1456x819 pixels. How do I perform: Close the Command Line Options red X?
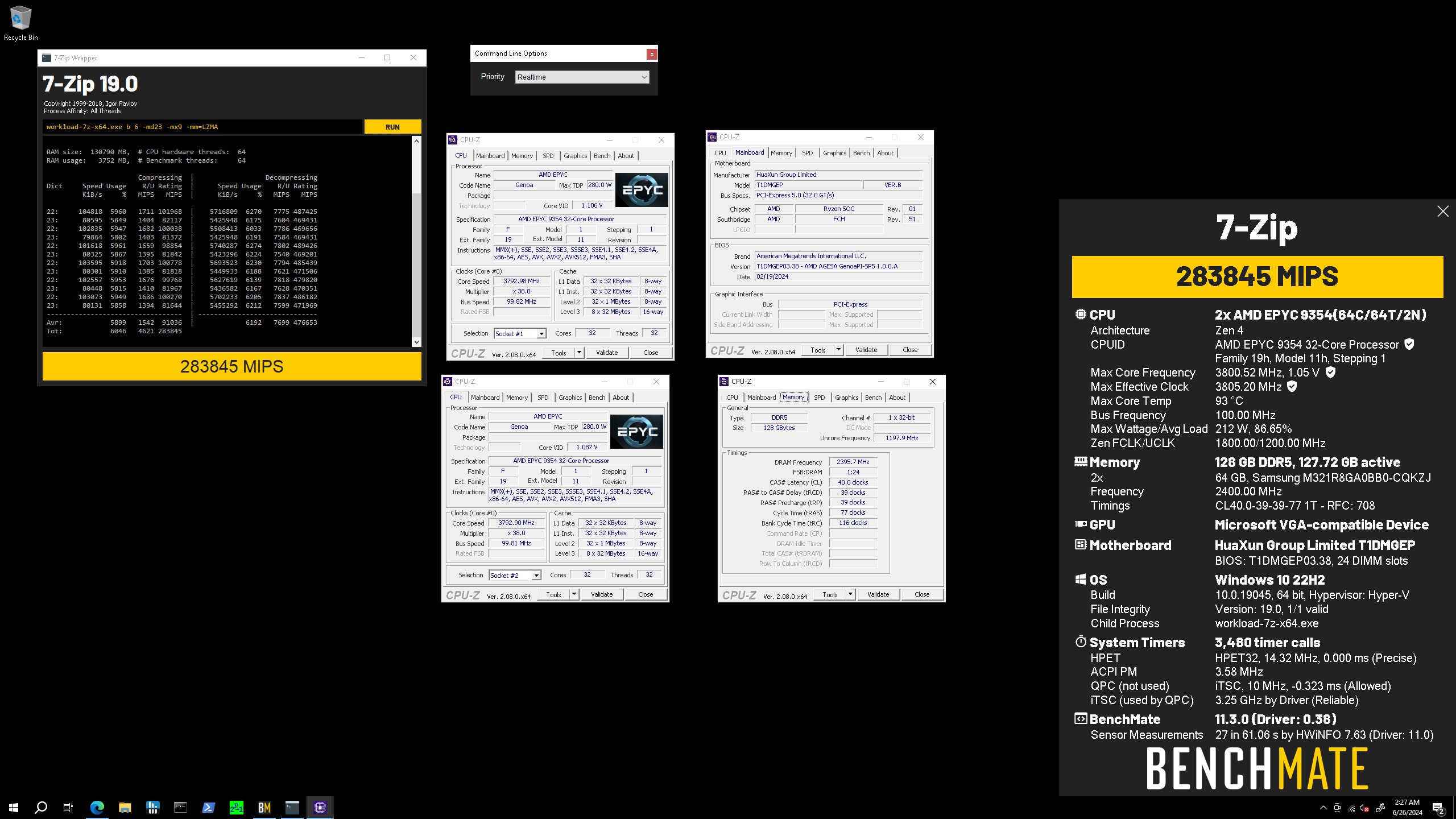[x=652, y=53]
